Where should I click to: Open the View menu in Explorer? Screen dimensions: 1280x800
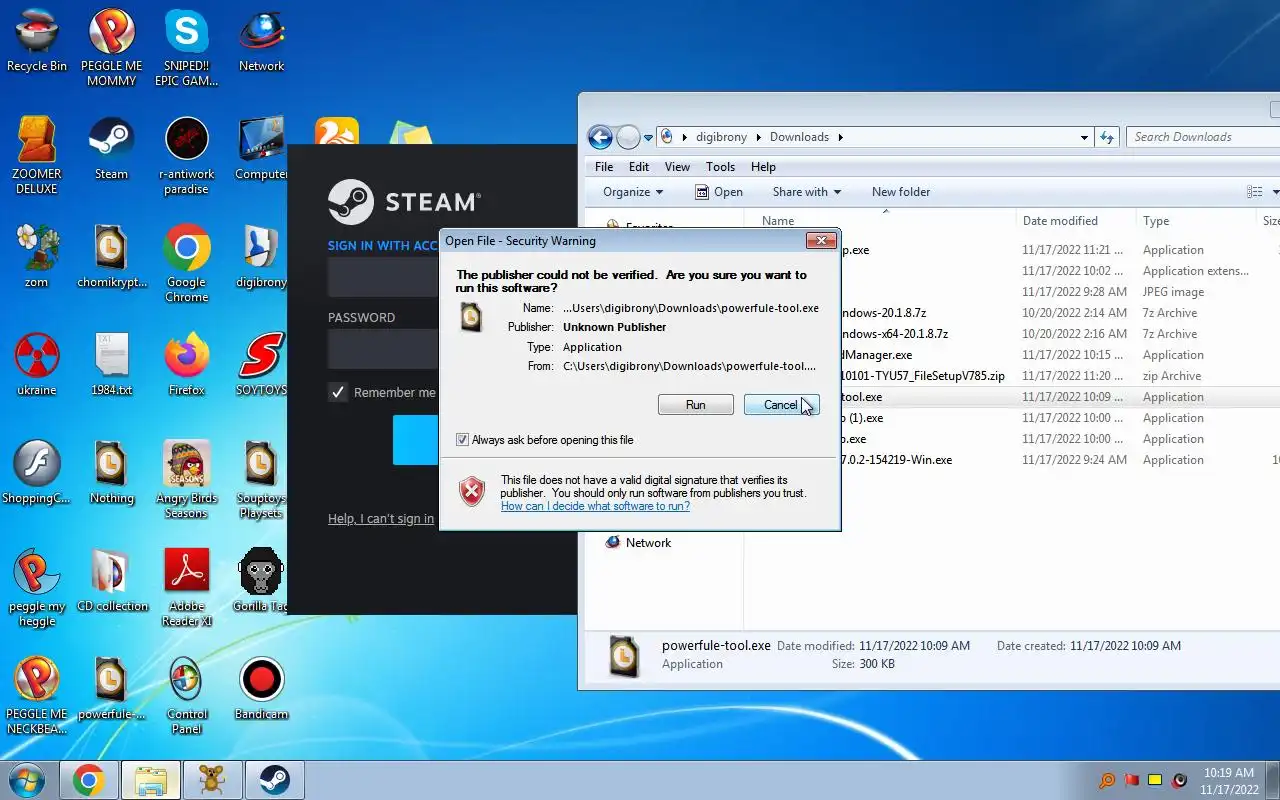pos(677,167)
